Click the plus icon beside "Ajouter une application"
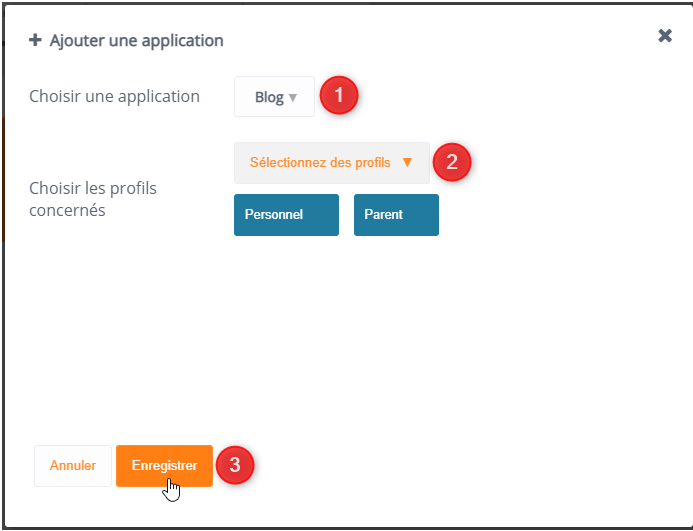This screenshot has height=531, width=693. pyautogui.click(x=35, y=41)
